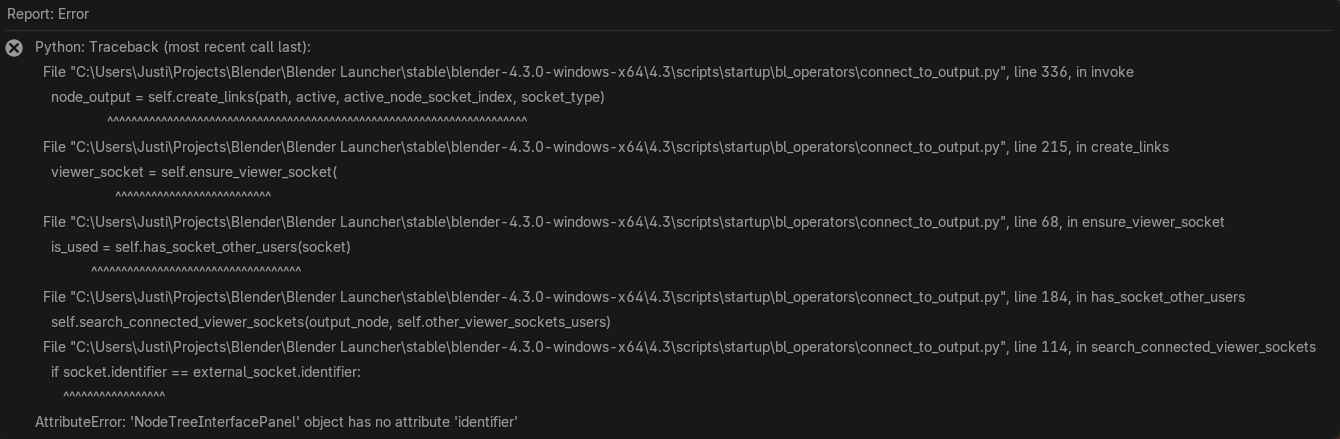
Task: Click the traceback entry for line 184
Action: pyautogui.click(x=643, y=297)
